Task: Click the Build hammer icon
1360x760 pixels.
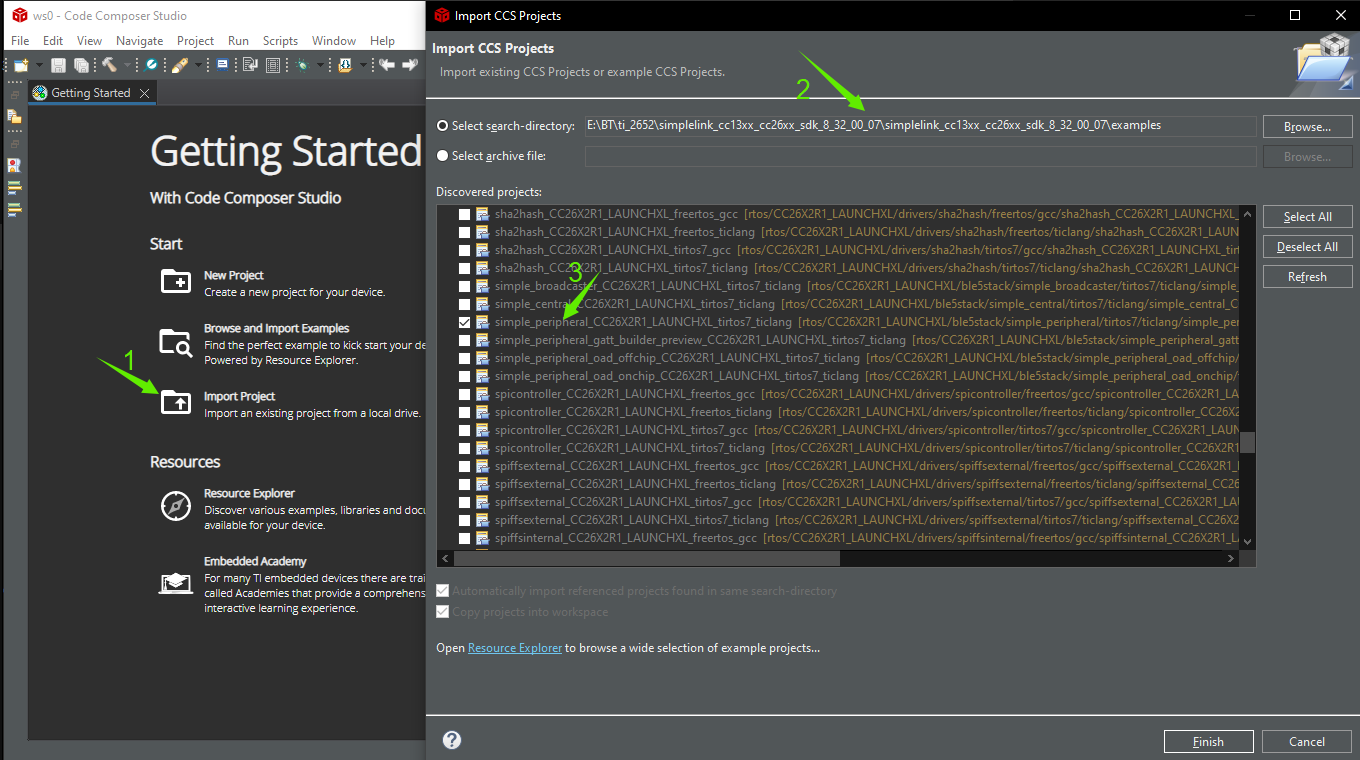Action: (109, 65)
